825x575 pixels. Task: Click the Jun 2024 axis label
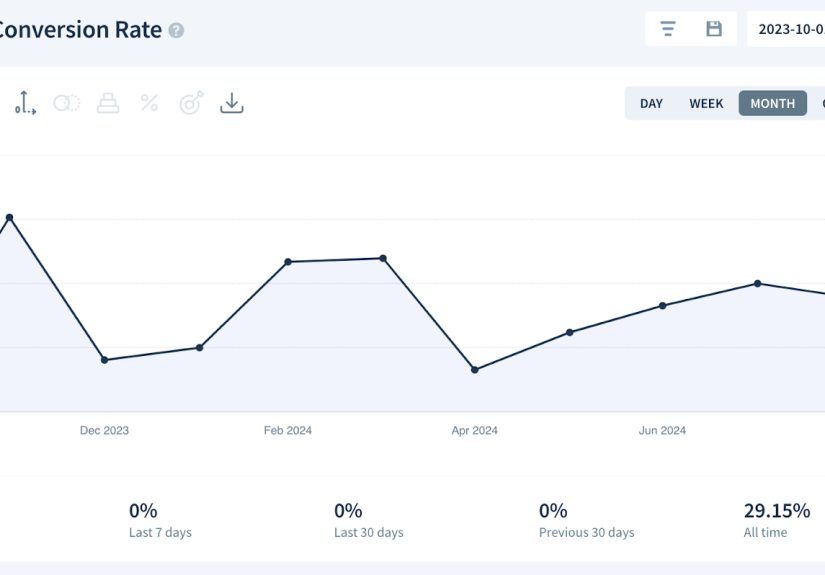(662, 430)
